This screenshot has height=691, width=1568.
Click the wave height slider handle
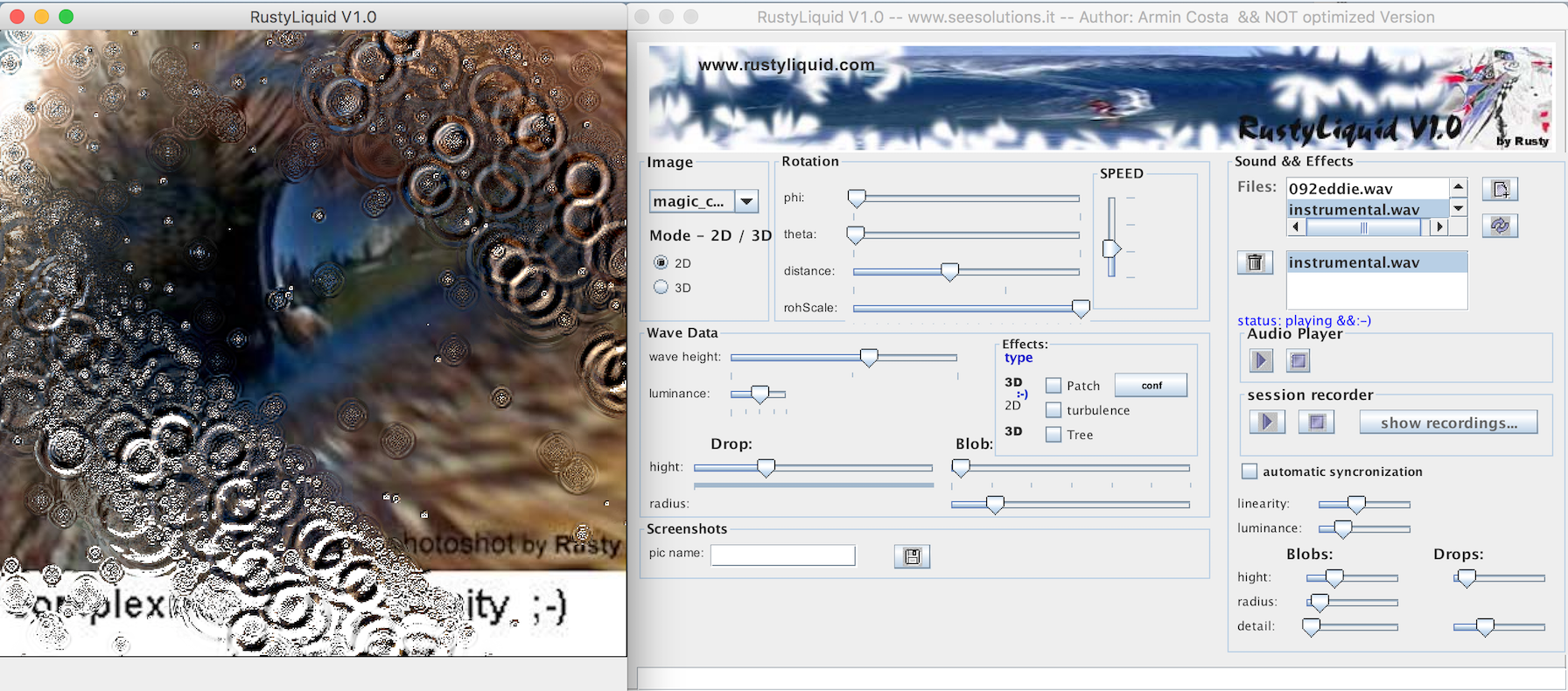[869, 358]
